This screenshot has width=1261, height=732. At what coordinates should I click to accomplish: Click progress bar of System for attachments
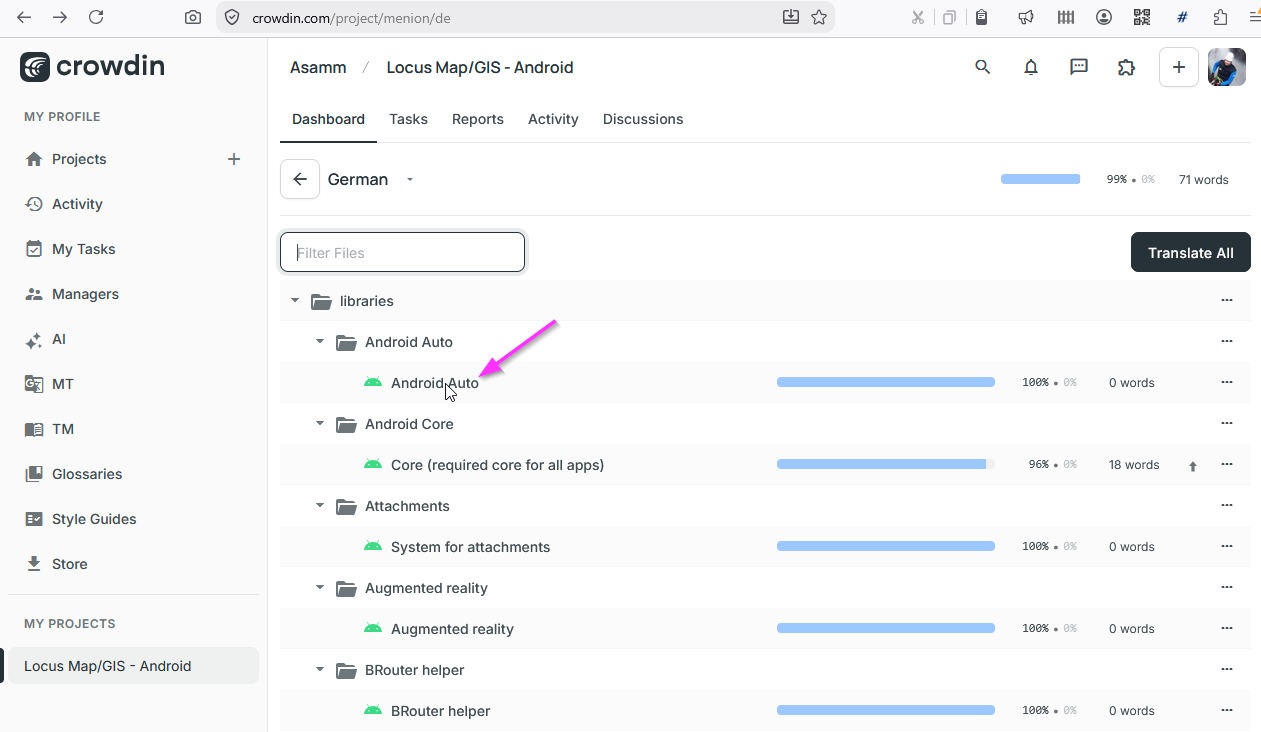[886, 546]
